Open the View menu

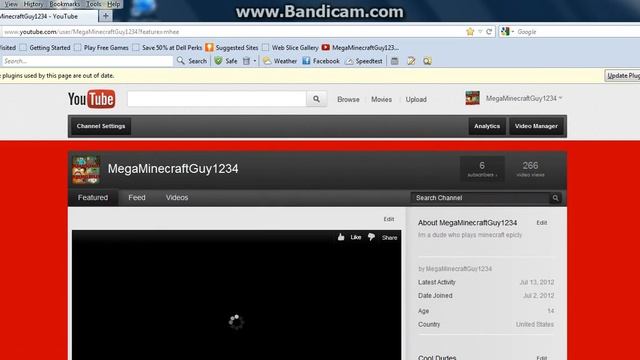click(11, 4)
